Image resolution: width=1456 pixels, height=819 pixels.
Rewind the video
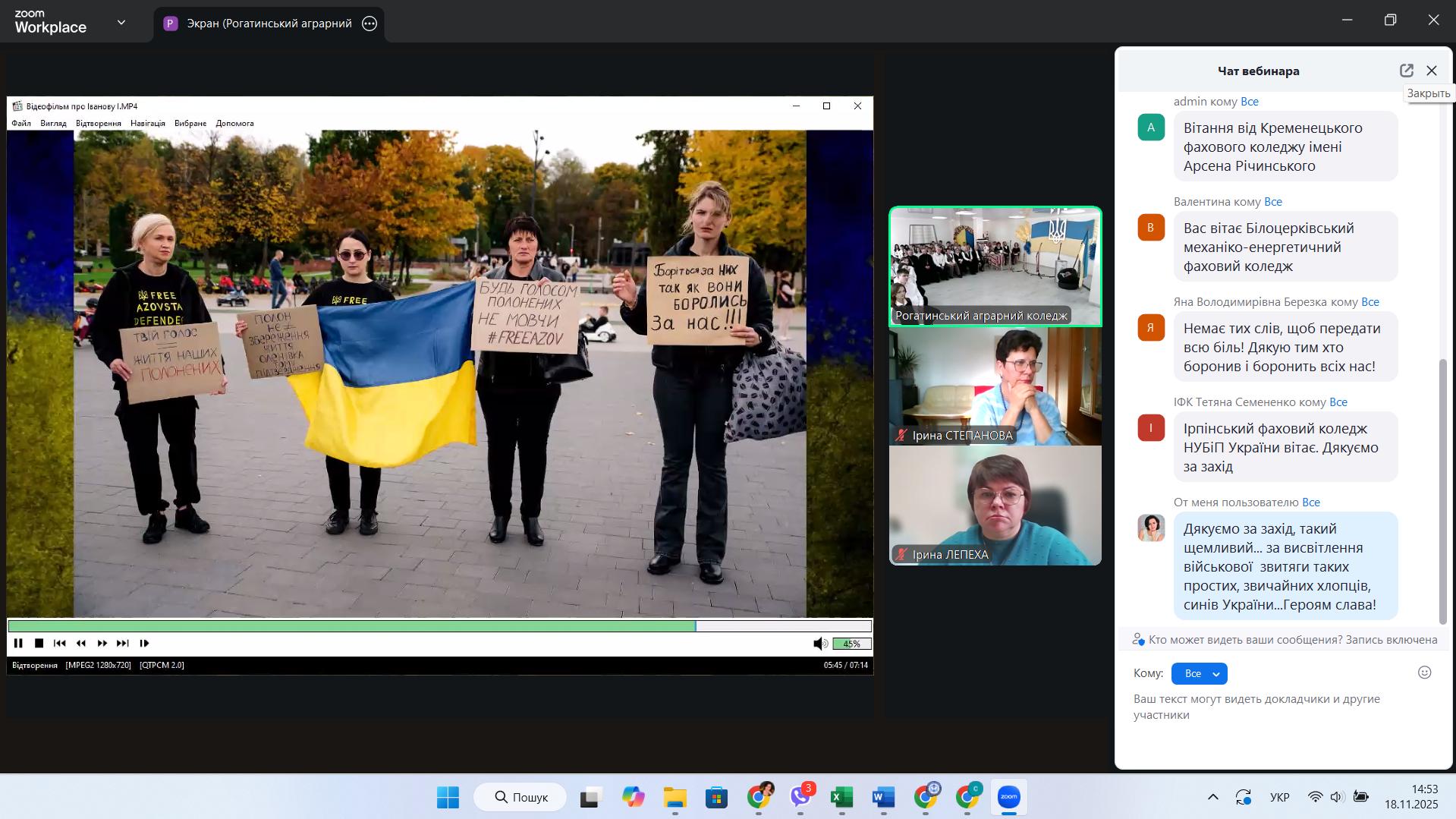point(81,644)
